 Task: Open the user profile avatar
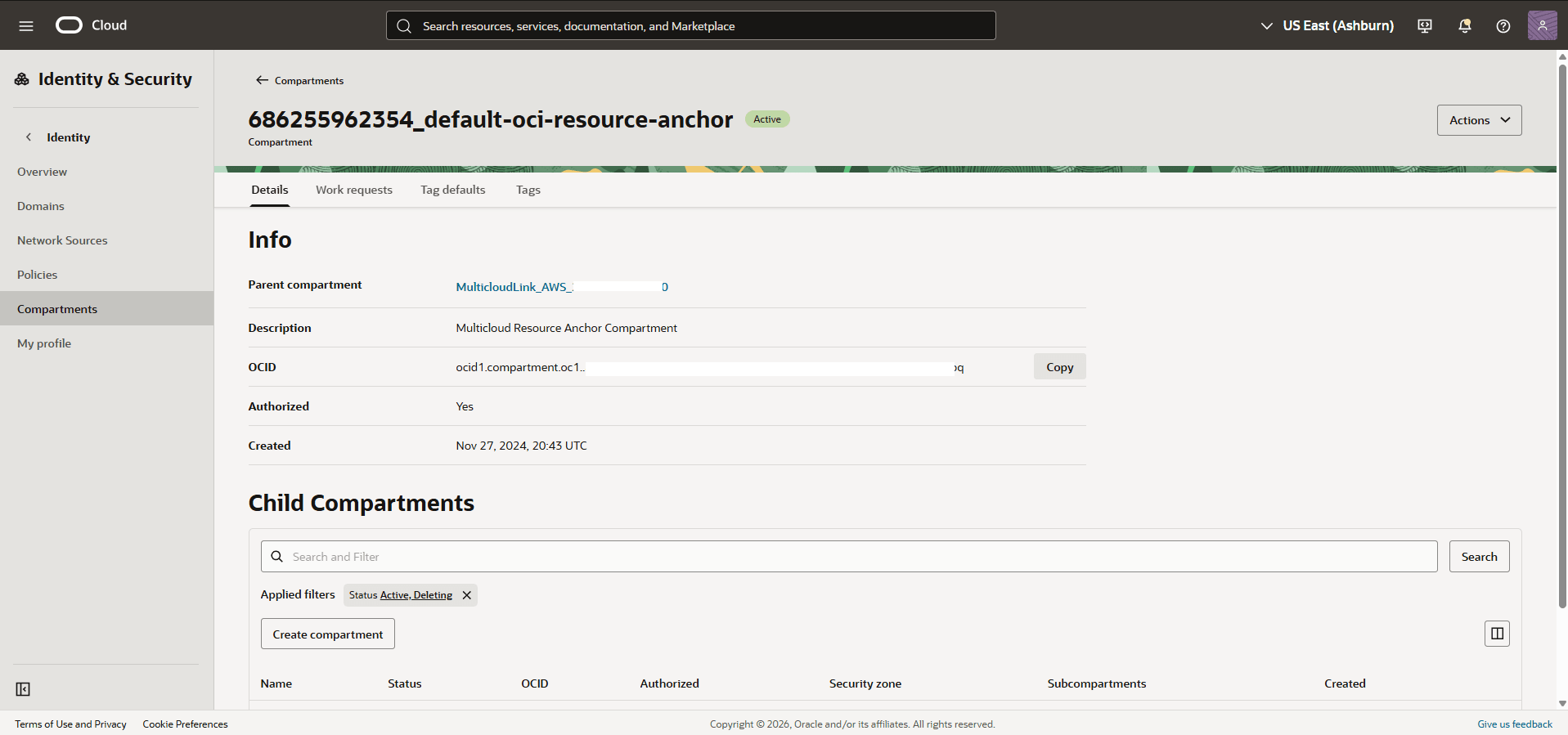point(1543,25)
